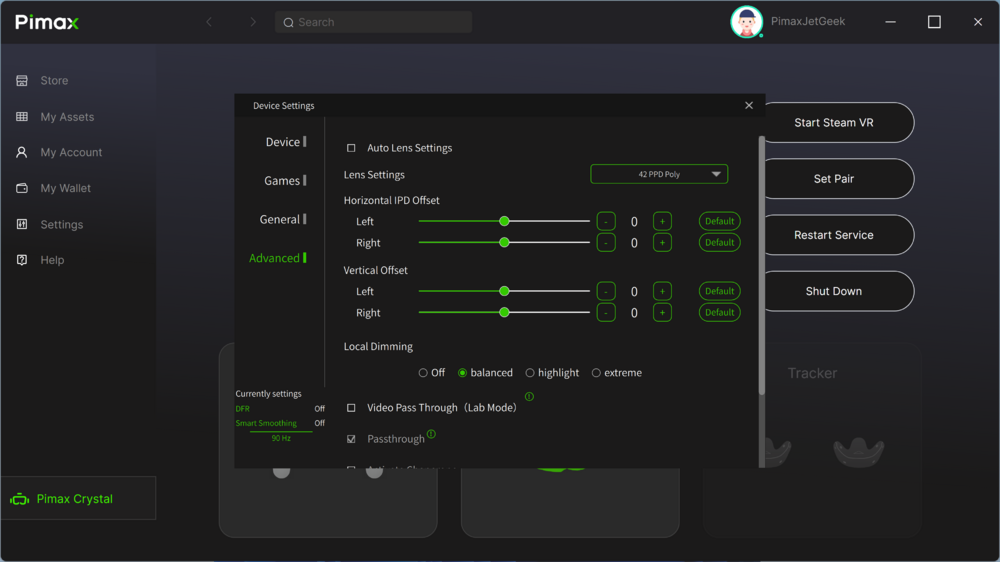Enable Video Pass Through (Lab Mode)
Image resolution: width=1000 pixels, height=562 pixels.
(351, 408)
